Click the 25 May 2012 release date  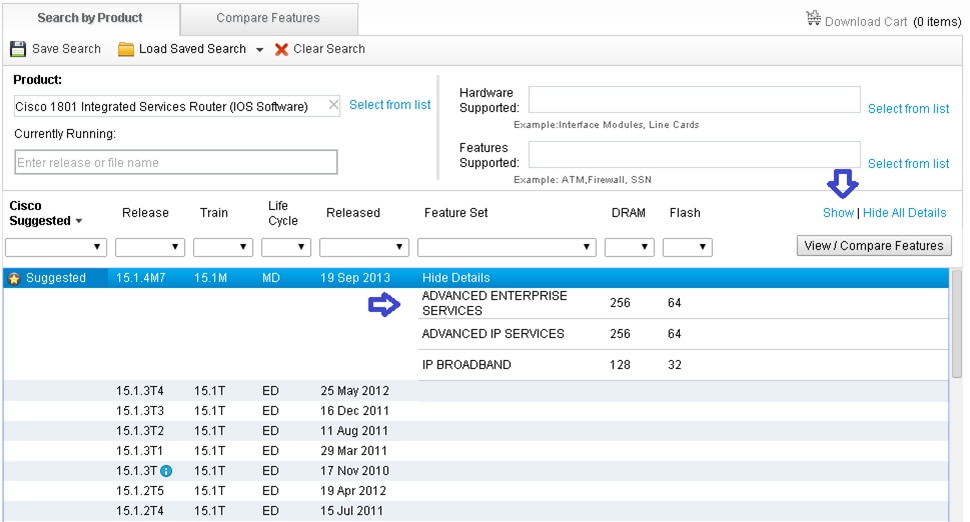[x=354, y=391]
